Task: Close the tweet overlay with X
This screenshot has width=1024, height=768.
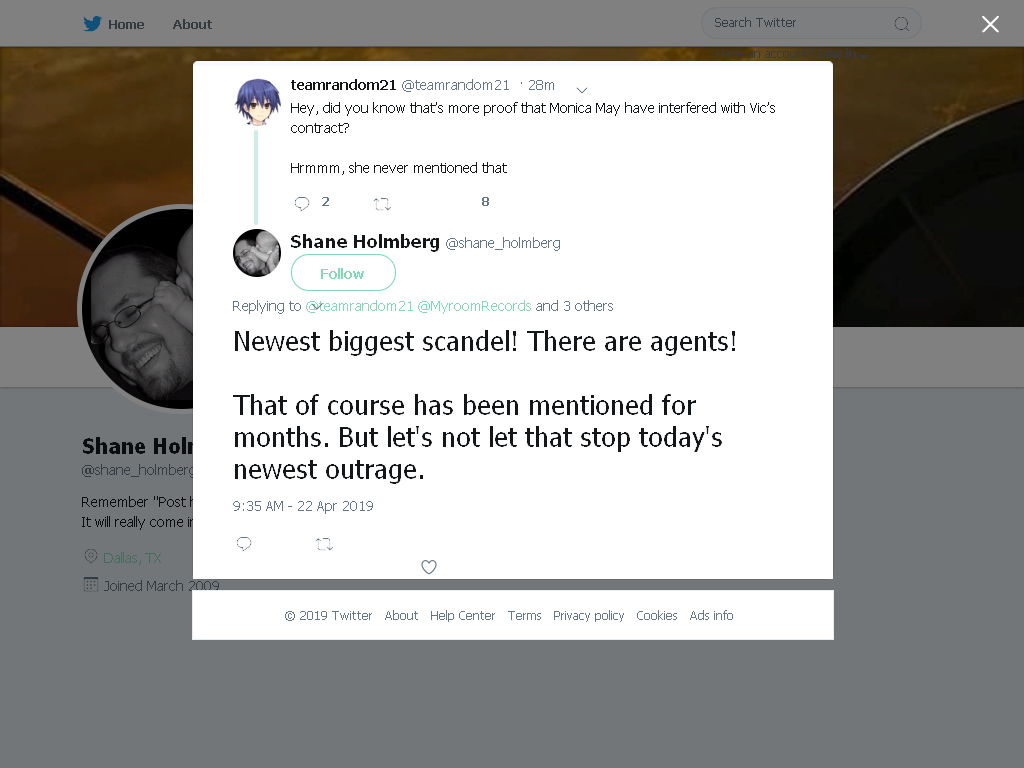Action: 990,24
